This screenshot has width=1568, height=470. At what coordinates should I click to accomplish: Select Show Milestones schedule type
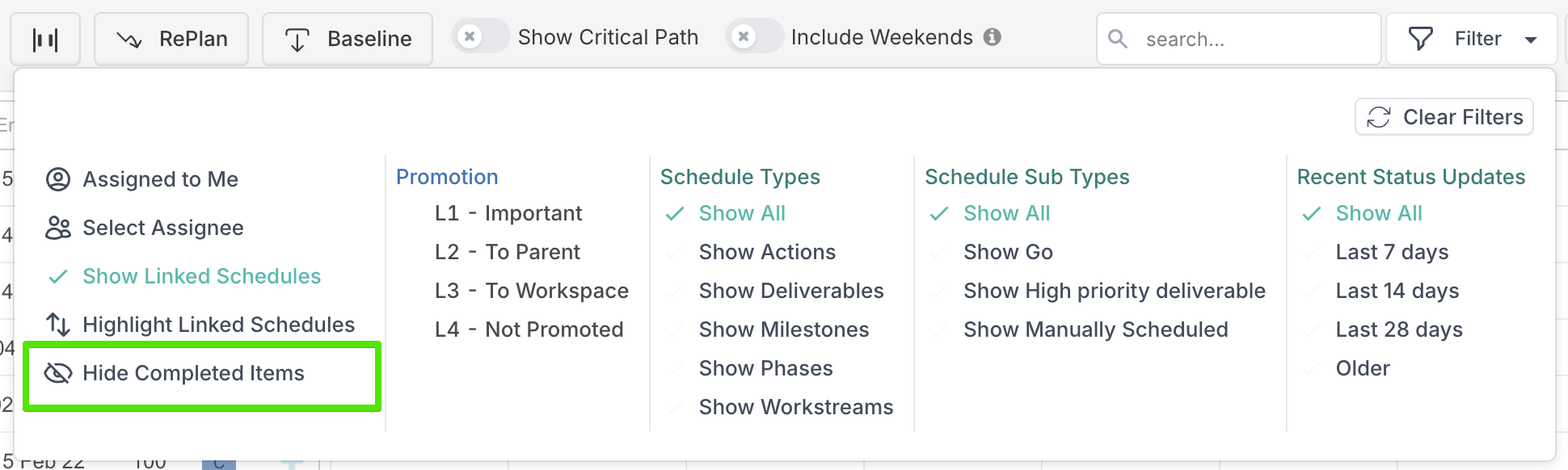coord(783,329)
